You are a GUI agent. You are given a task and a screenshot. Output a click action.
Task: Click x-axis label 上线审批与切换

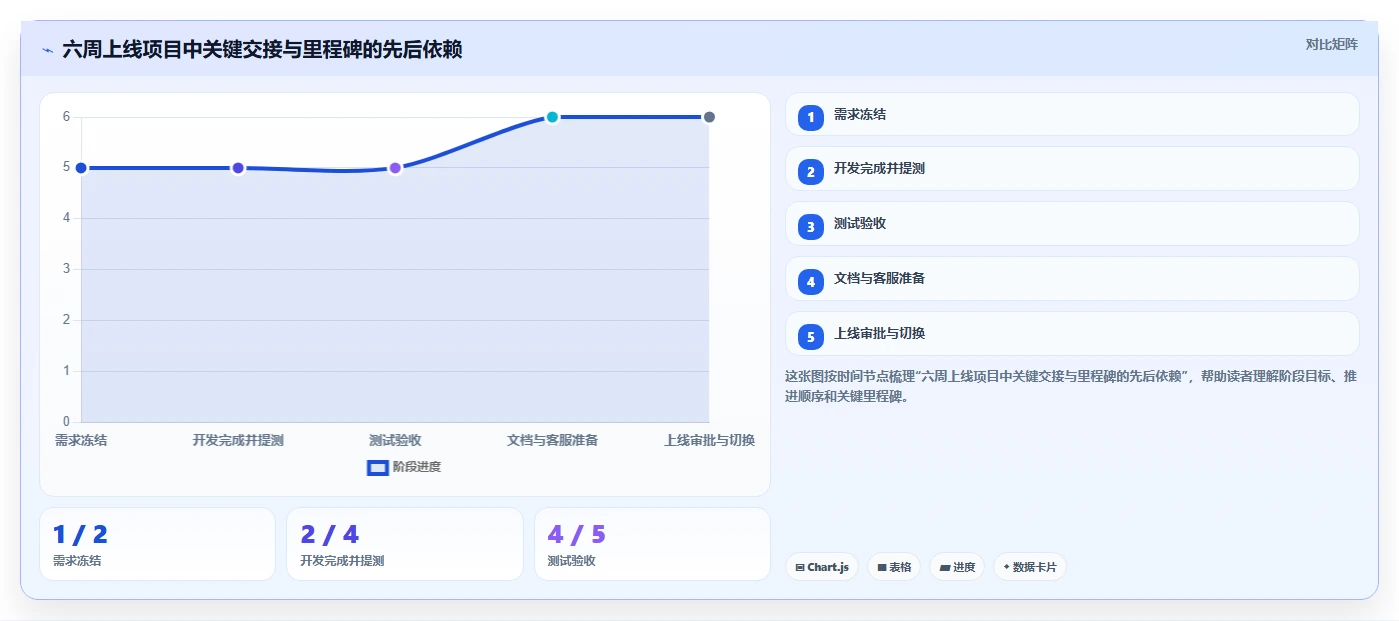709,440
